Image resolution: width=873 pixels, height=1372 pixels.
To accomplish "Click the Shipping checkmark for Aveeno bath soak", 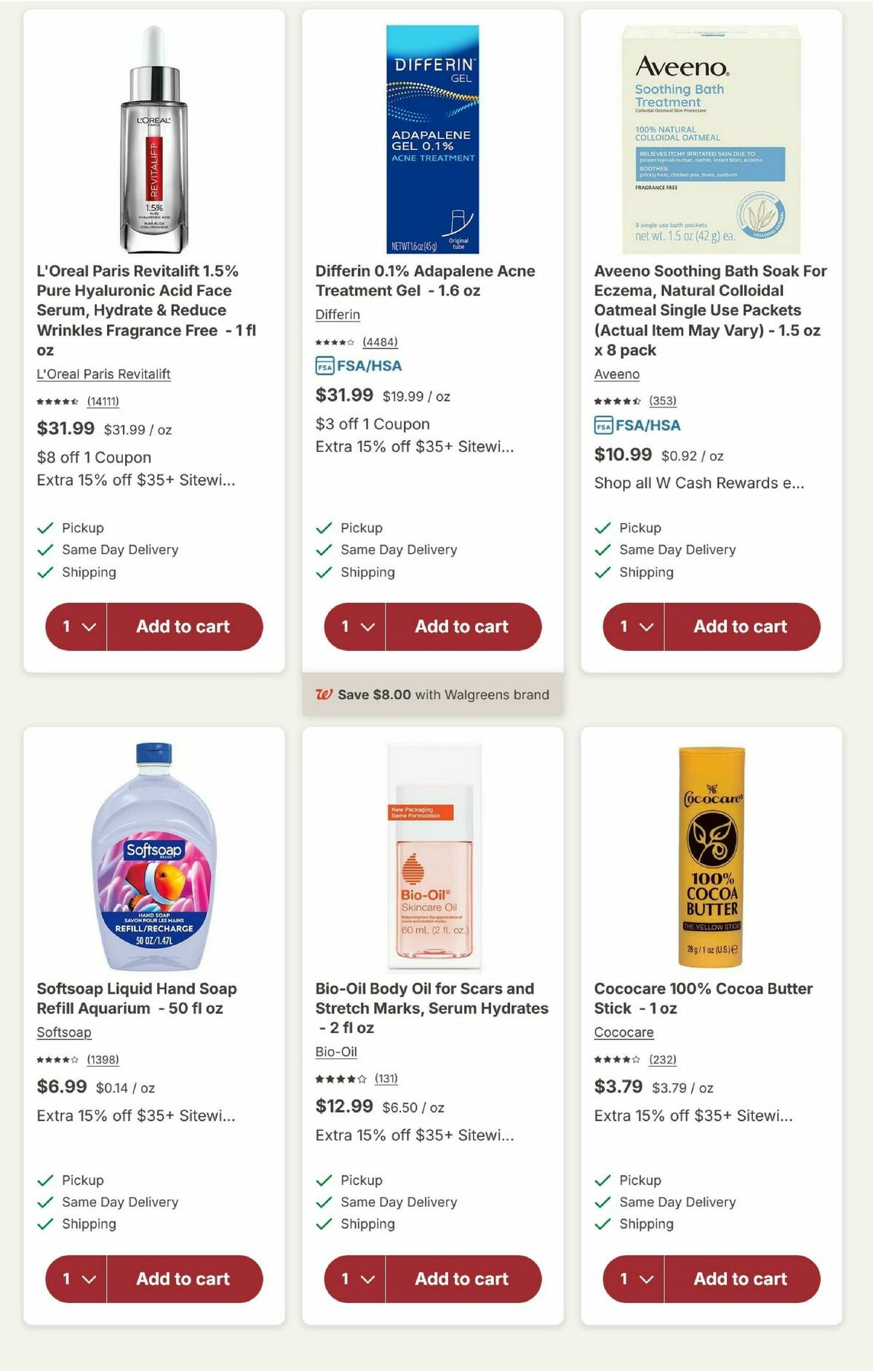I will click(602, 572).
